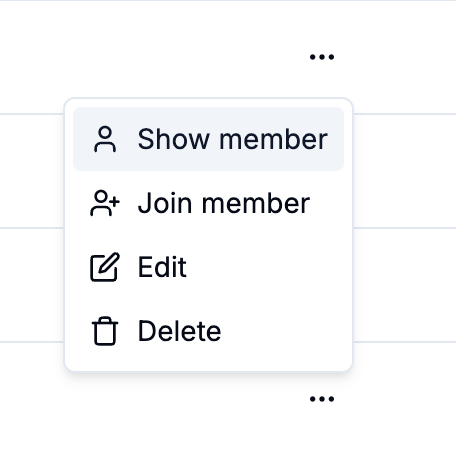Choose the Delete menu entry
Viewport: 456px width, 452px height.
[208, 331]
